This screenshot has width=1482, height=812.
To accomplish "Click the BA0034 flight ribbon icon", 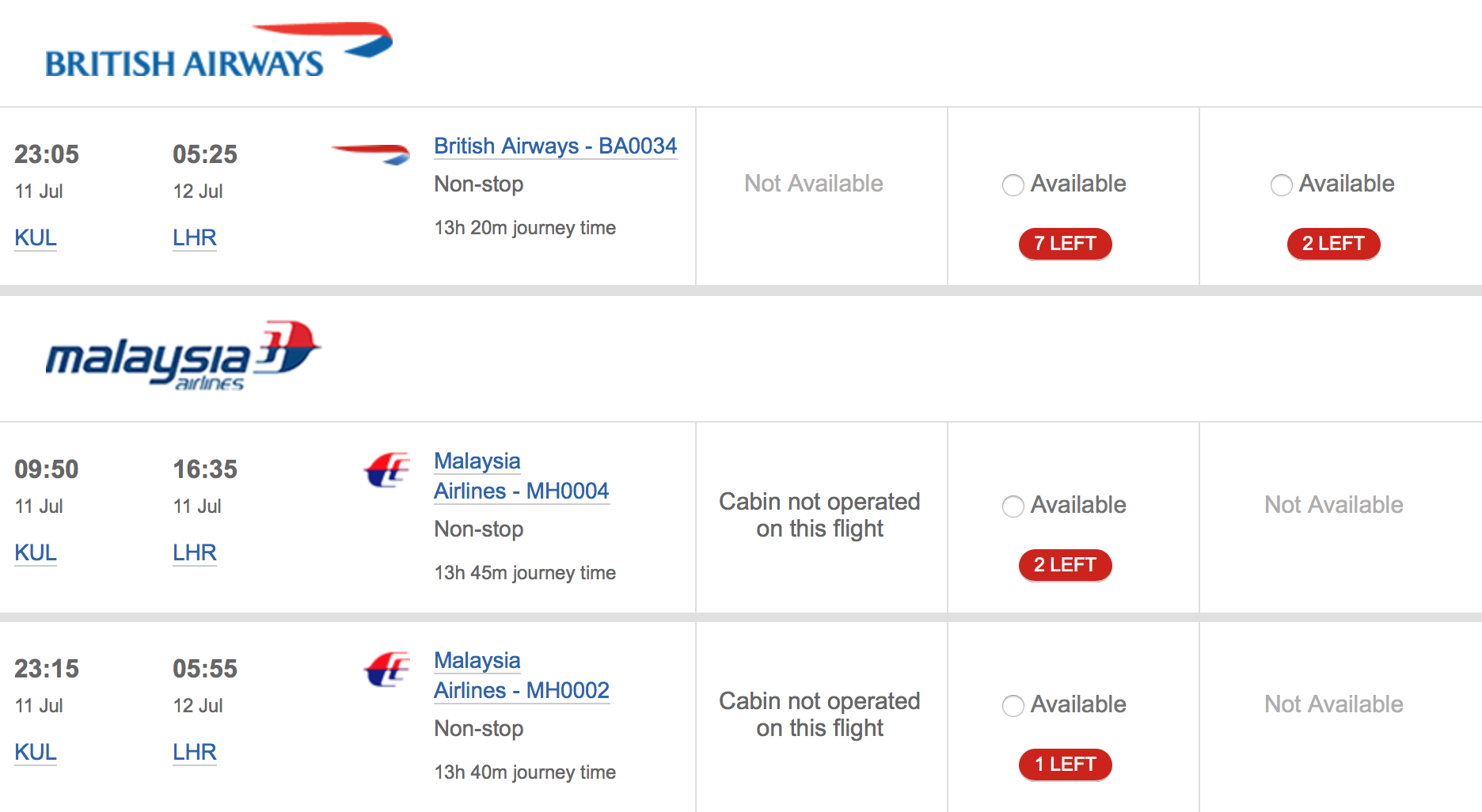I will coord(370,154).
